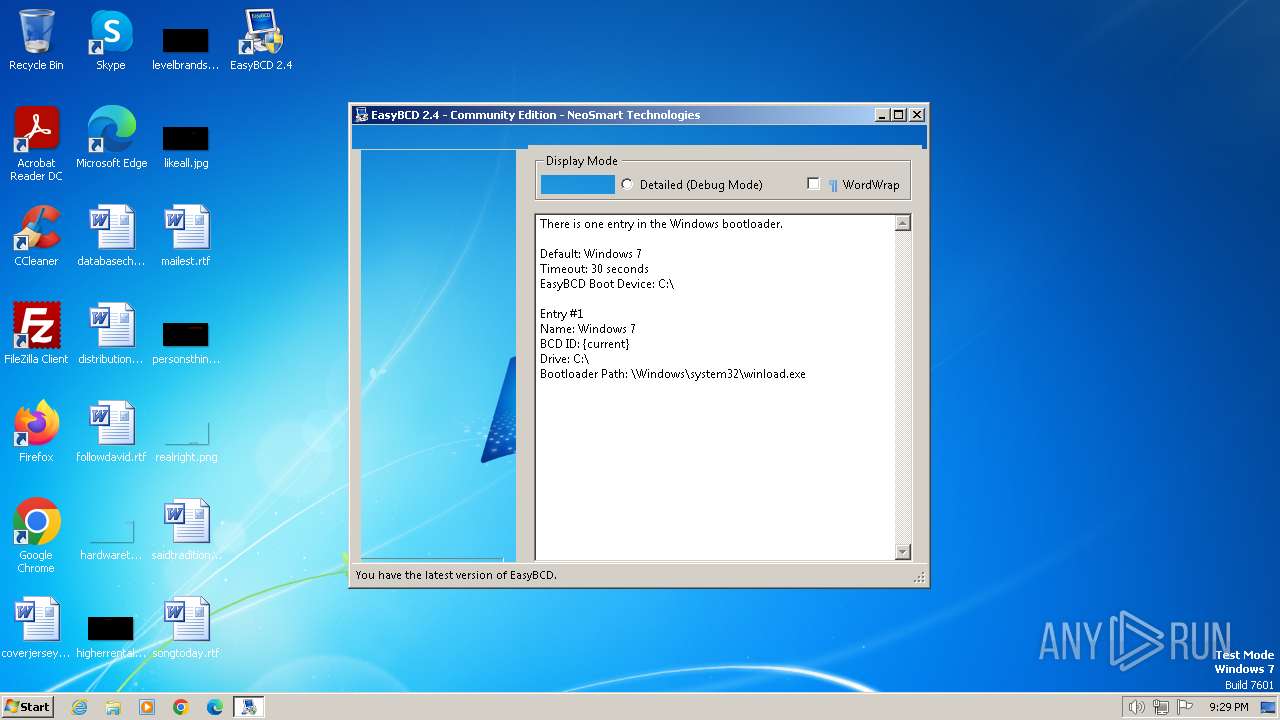Open Google Chrome from the taskbar
This screenshot has width=1280, height=720.
(181, 707)
